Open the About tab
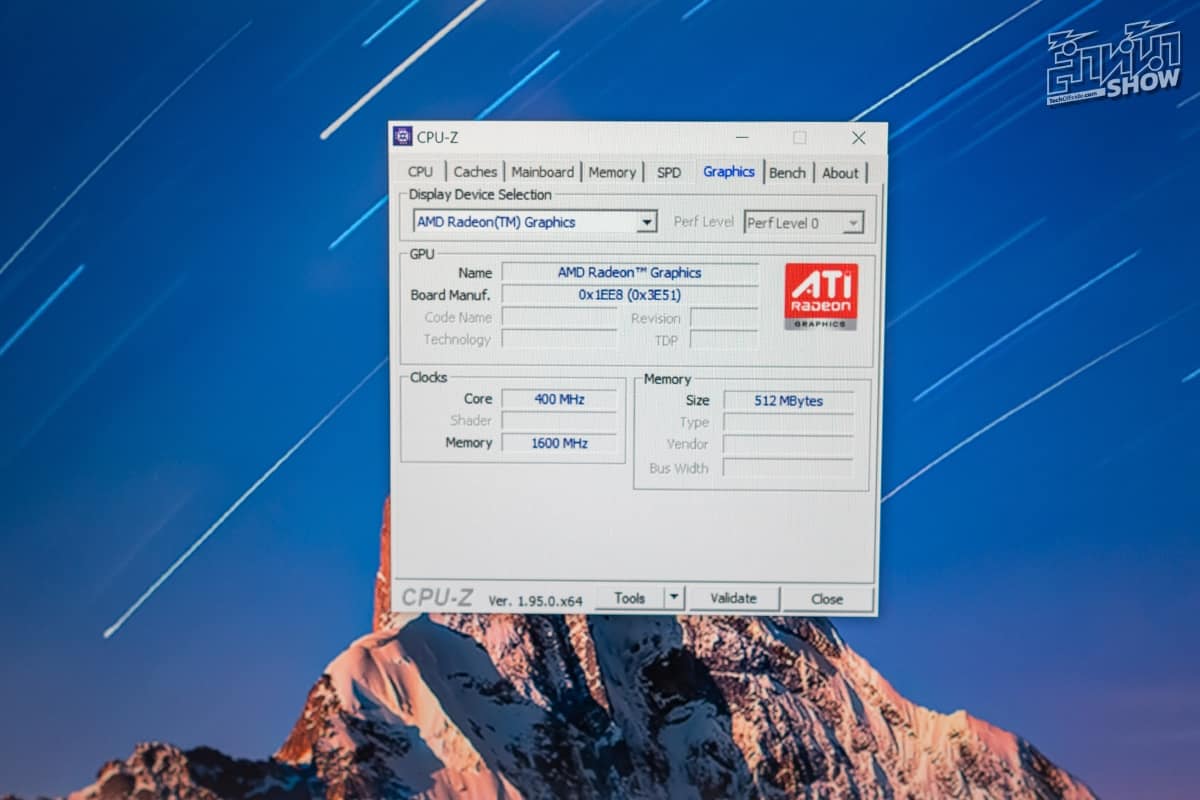1200x800 pixels. pos(840,172)
